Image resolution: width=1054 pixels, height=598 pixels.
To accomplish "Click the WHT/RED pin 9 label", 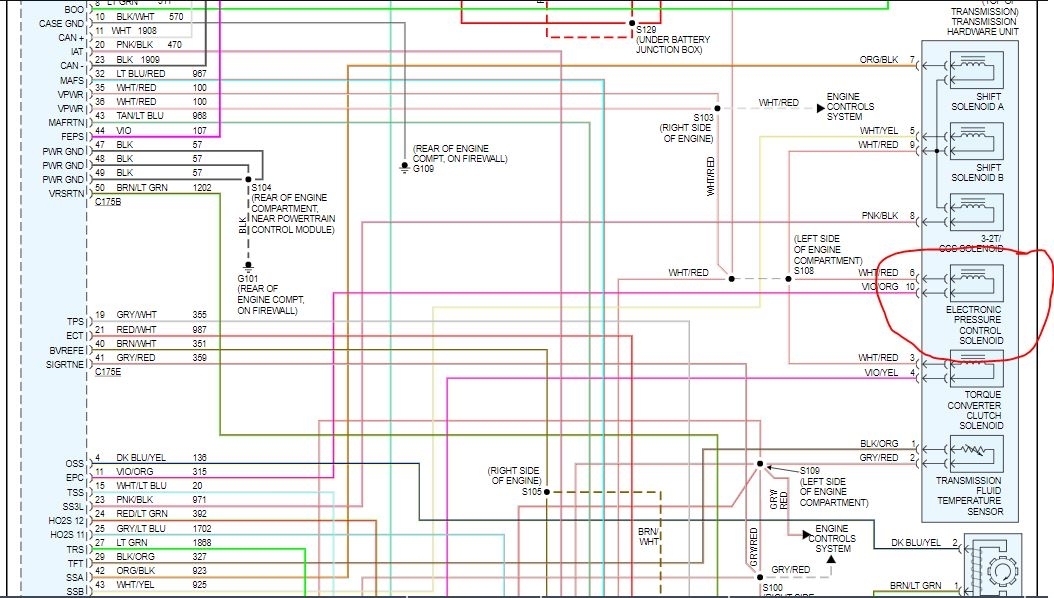I will (887, 144).
